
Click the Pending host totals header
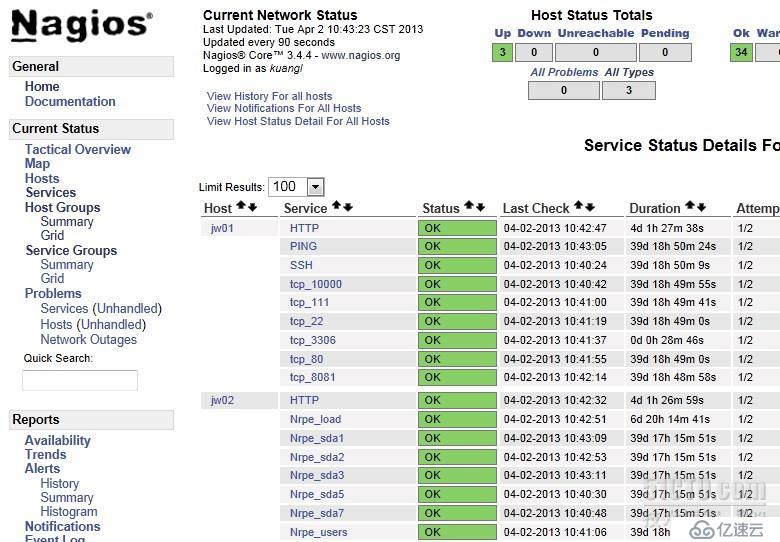665,33
